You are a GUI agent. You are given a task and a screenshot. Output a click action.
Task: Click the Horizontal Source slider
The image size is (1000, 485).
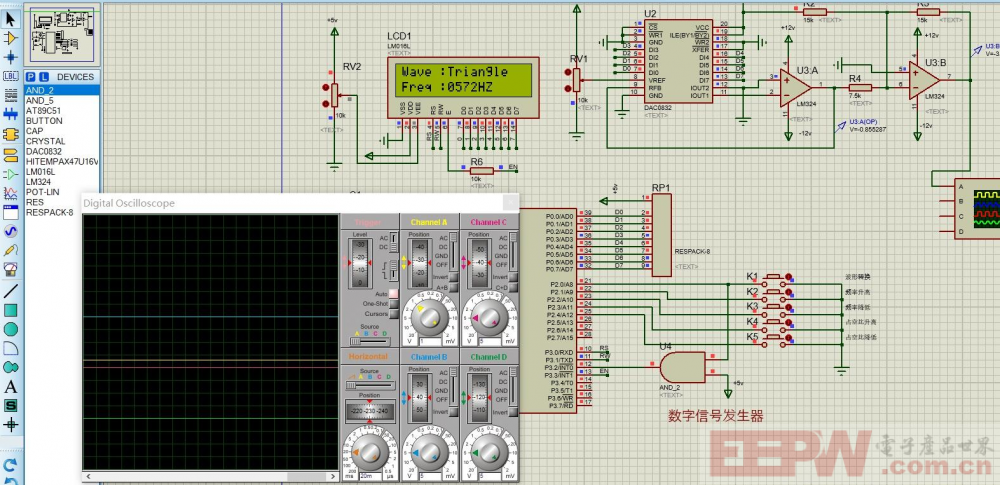click(x=370, y=385)
